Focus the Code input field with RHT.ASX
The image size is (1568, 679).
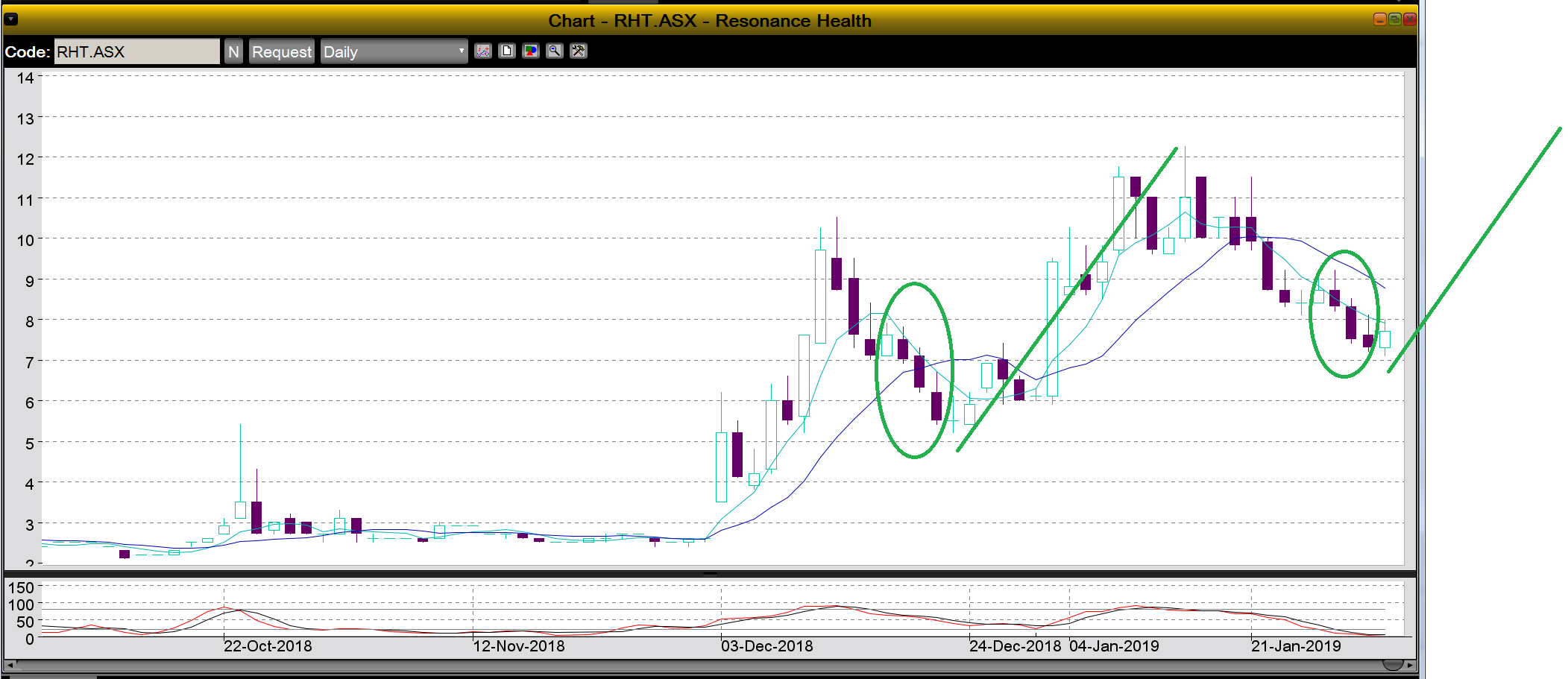pyautogui.click(x=137, y=51)
